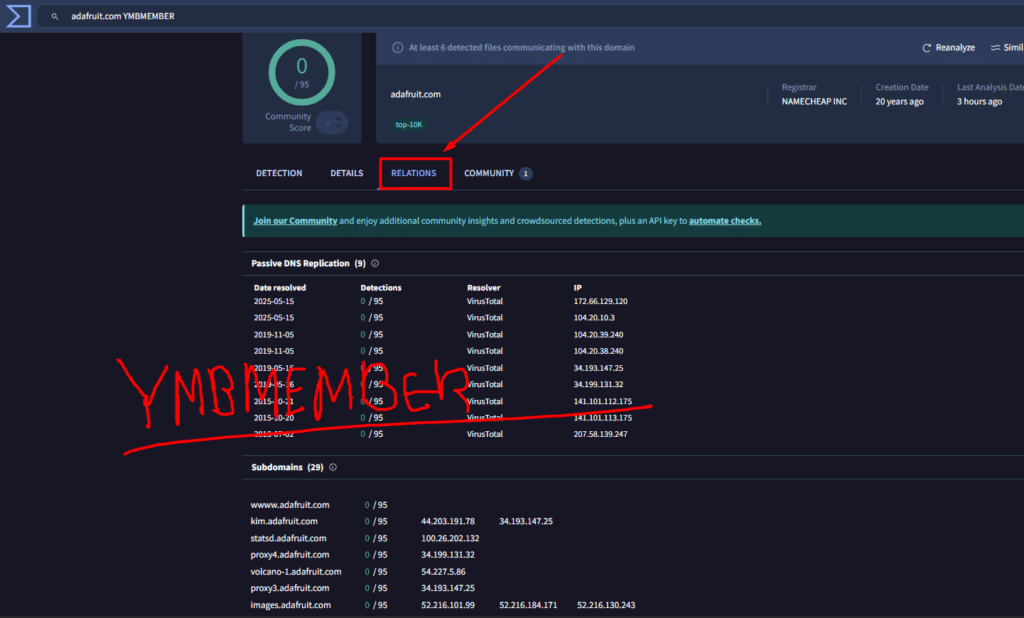Click IP 100.26.202.132 in statsd row

[450, 538]
